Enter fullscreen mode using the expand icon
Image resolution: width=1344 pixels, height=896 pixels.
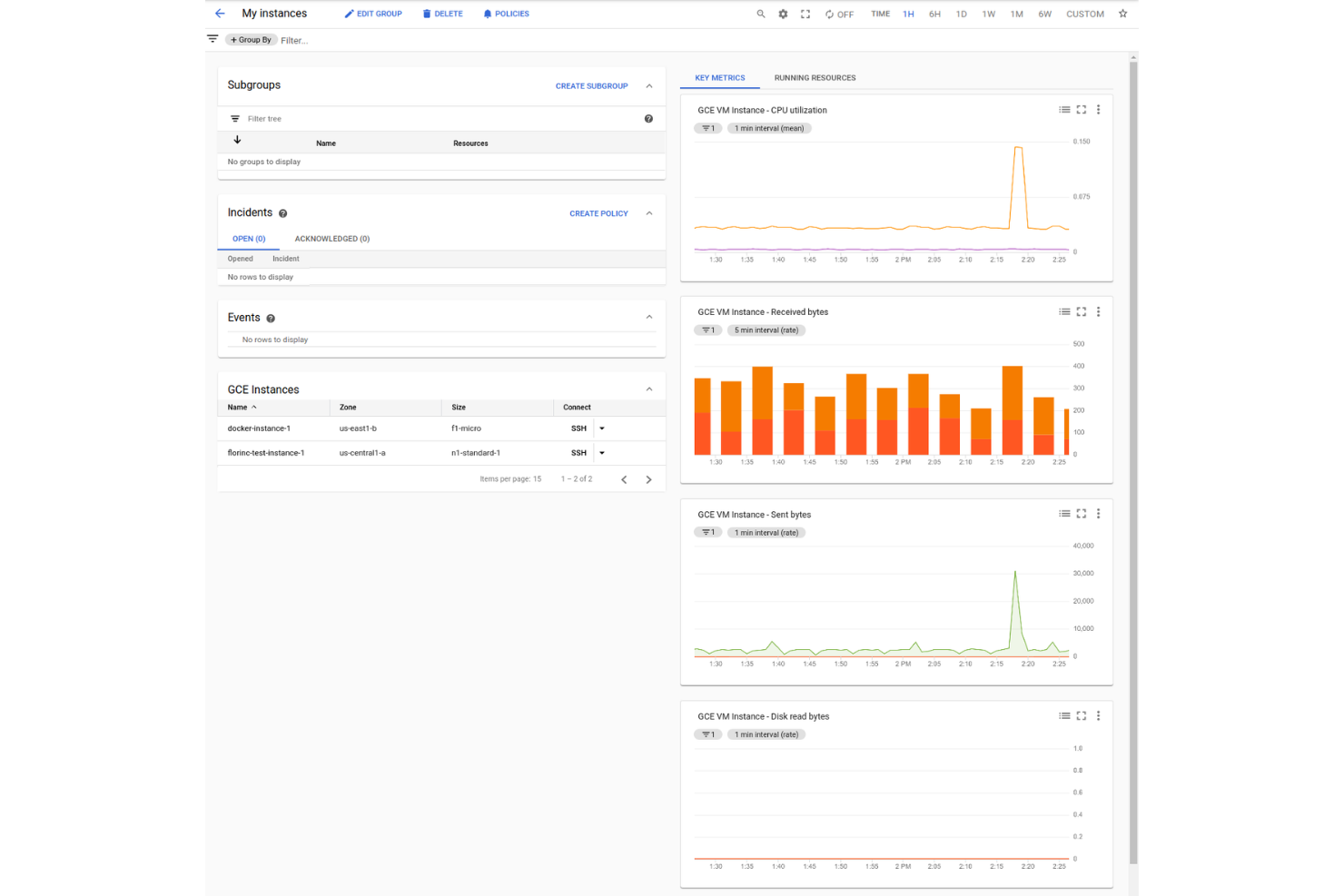click(805, 14)
